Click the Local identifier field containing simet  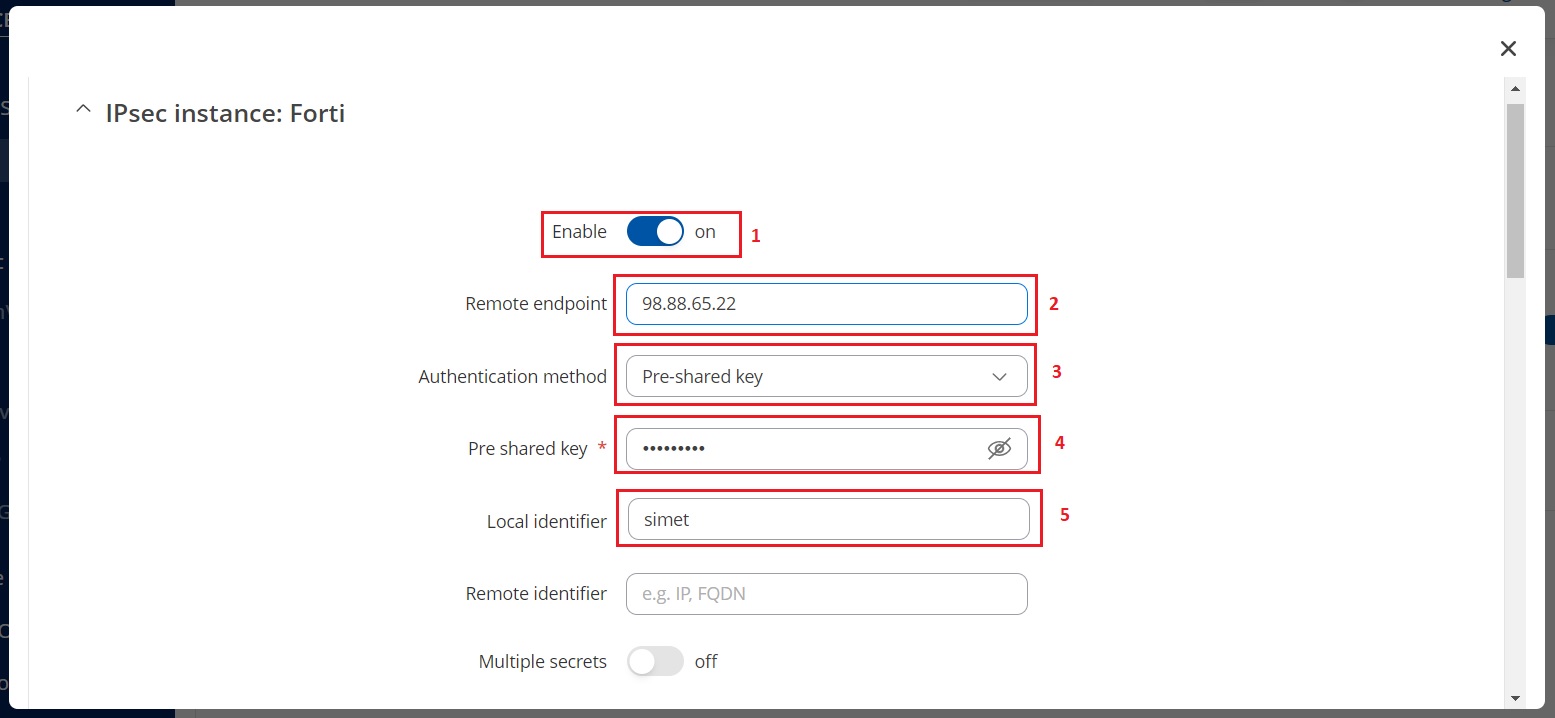828,520
